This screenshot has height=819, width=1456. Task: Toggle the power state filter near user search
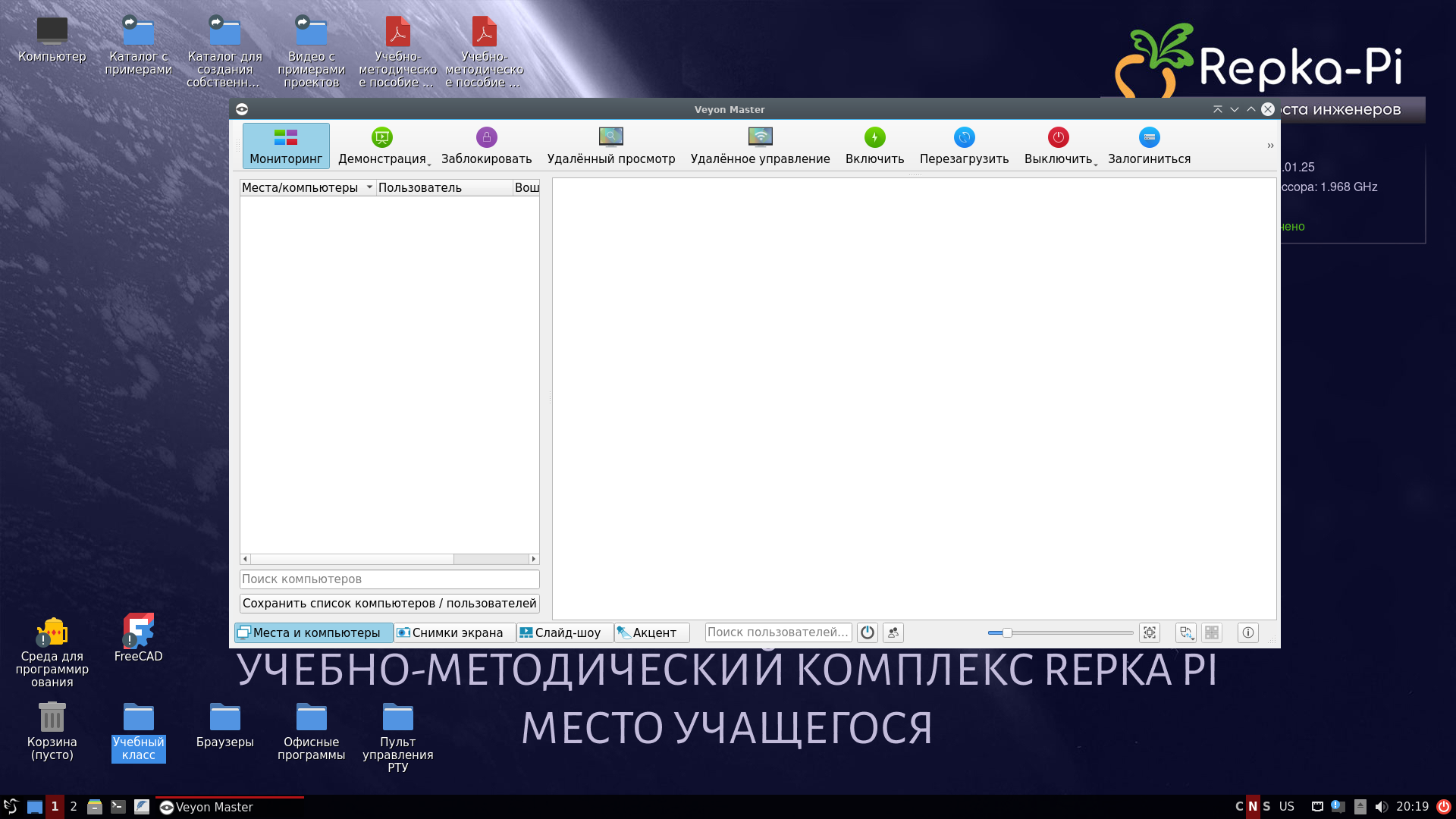866,632
